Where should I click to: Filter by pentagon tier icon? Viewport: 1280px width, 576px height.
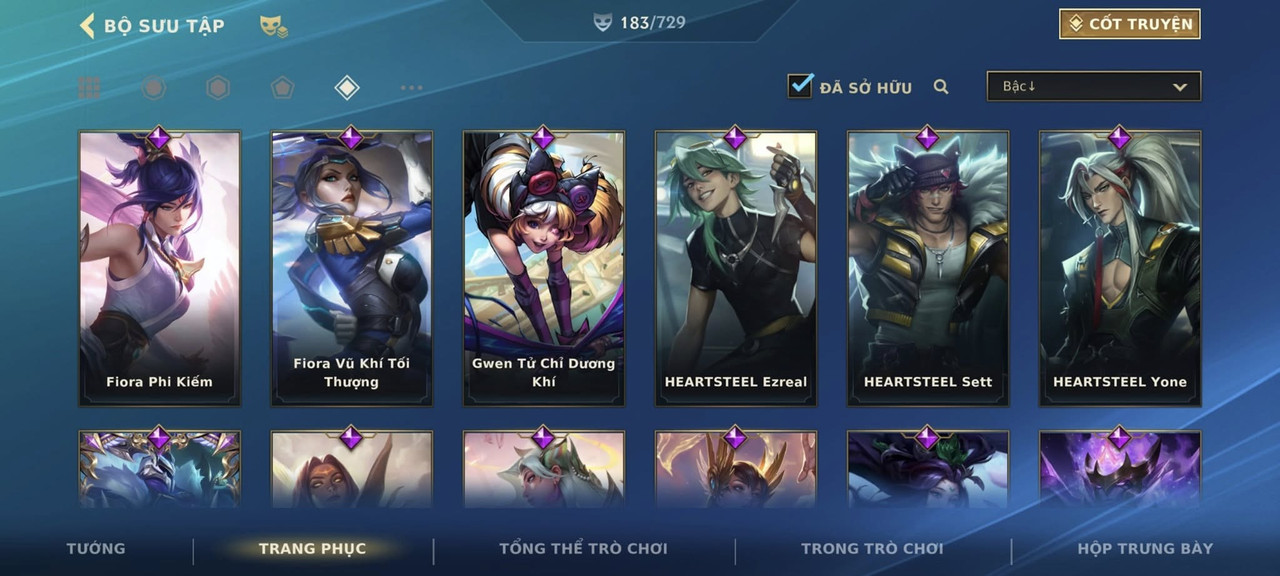282,88
